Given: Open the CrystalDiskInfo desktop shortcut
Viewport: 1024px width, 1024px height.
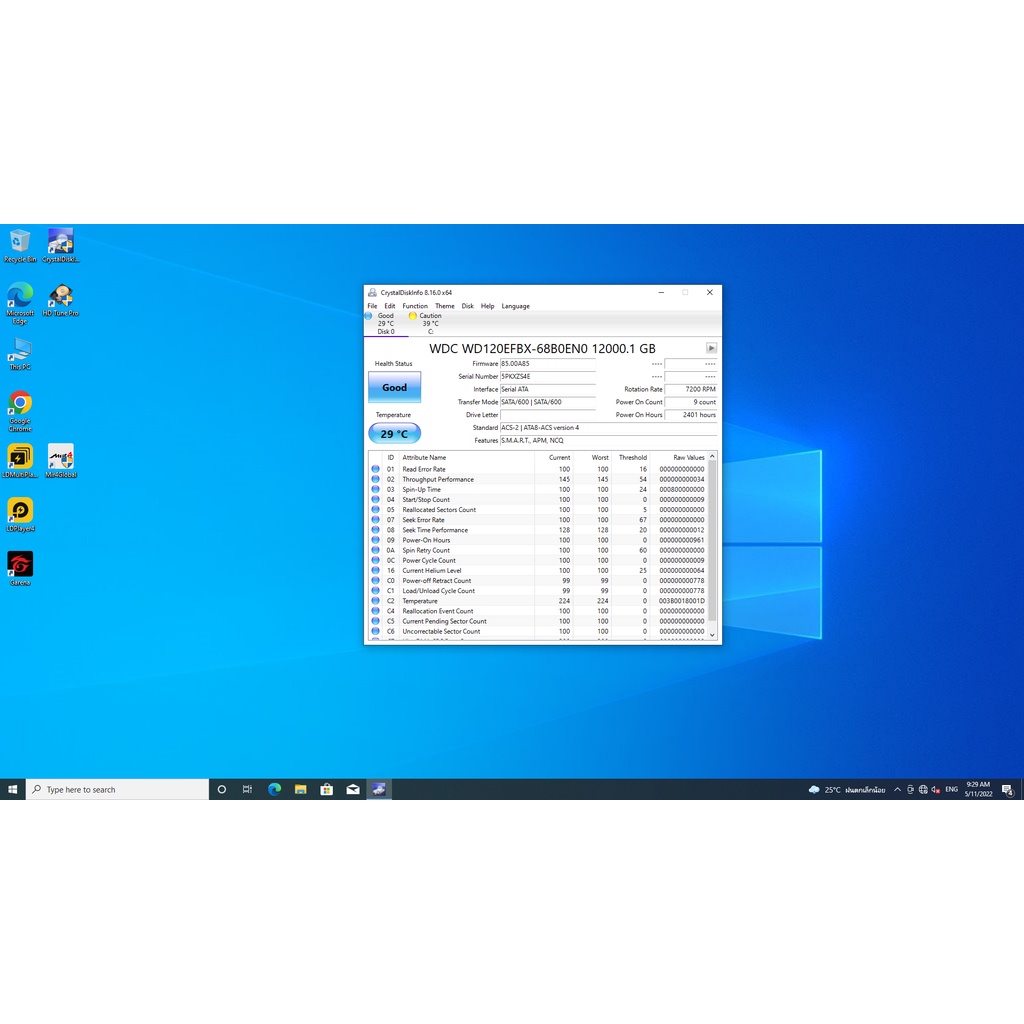Looking at the screenshot, I should [x=61, y=243].
